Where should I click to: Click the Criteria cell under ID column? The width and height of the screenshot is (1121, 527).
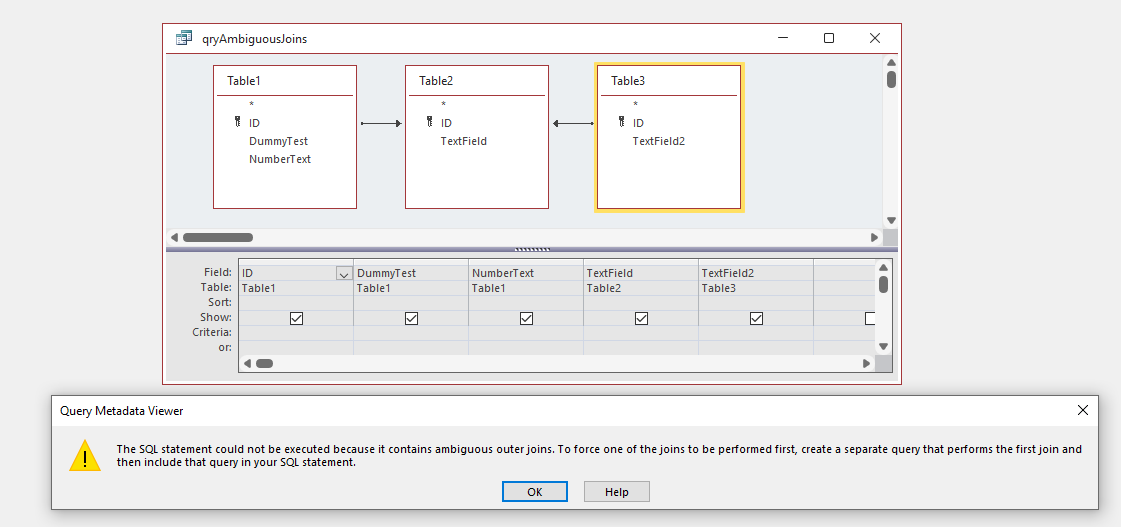296,333
